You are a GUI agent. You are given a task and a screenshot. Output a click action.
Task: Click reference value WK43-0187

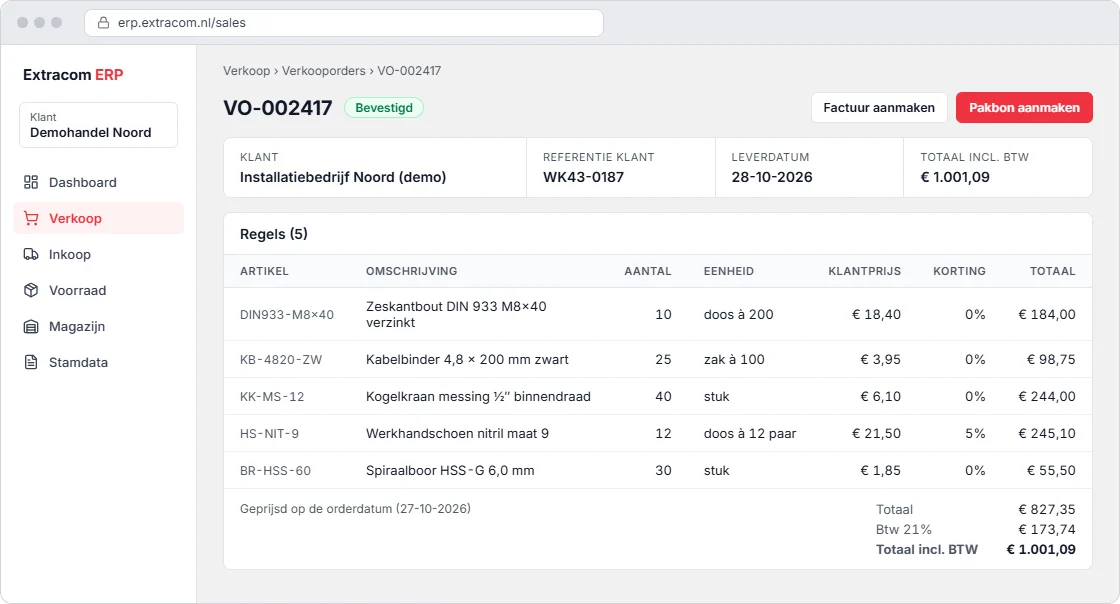584,177
